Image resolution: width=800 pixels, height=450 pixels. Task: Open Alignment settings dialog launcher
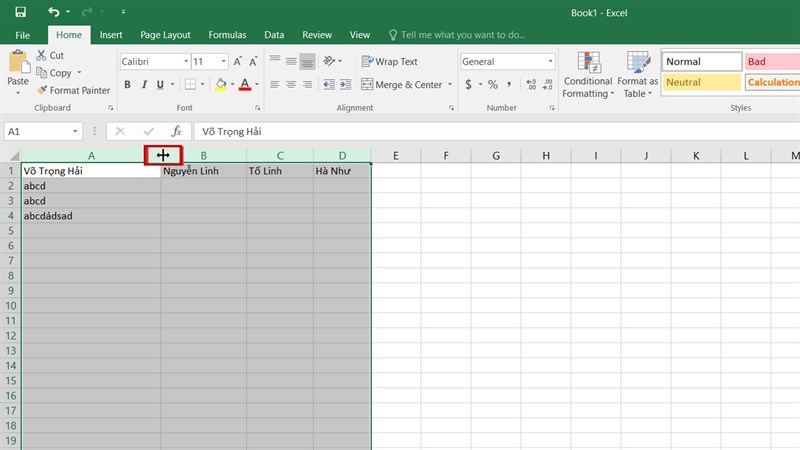pyautogui.click(x=451, y=108)
